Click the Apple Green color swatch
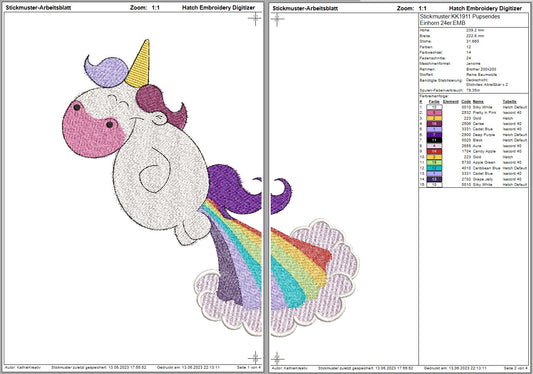The image size is (533, 374). (434, 163)
